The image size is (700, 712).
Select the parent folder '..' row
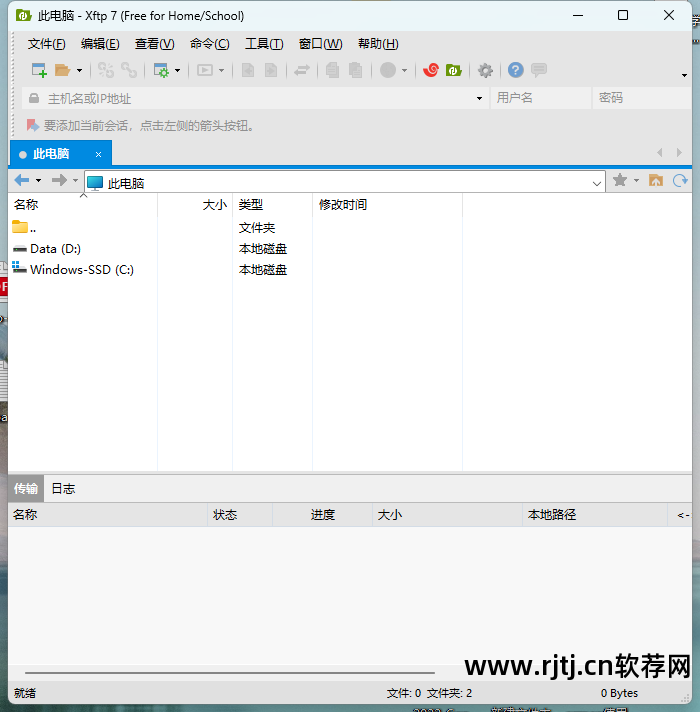235,227
